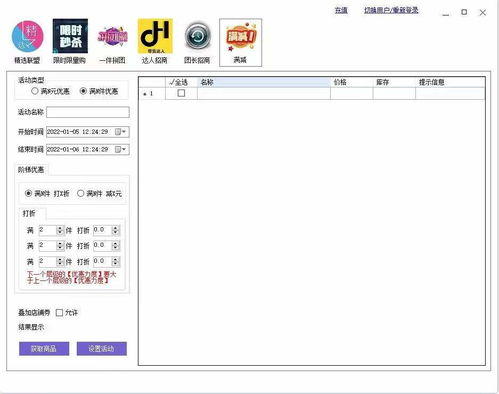
Task: Open the 开始时间 calendar dropdown
Action: (x=121, y=132)
